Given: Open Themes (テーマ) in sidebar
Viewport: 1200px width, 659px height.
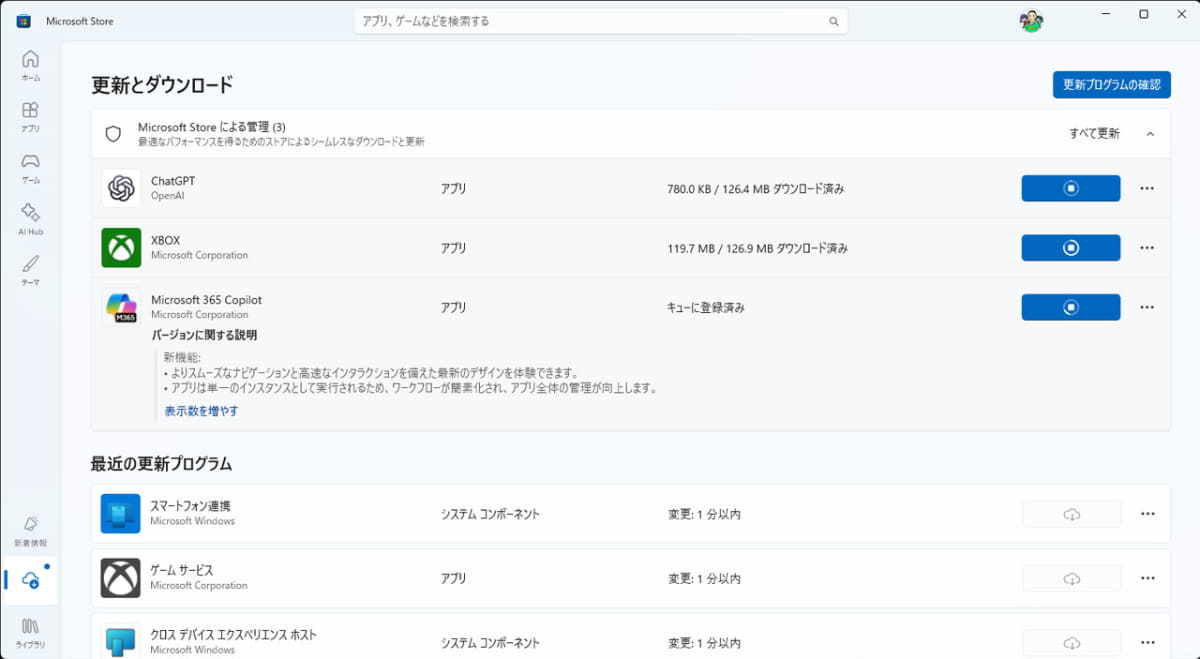Looking at the screenshot, I should (30, 270).
